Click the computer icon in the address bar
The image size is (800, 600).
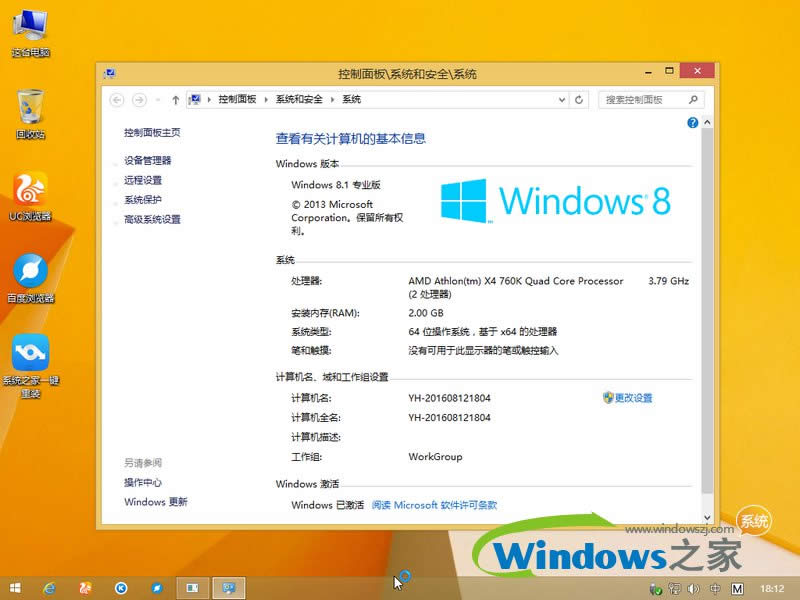(194, 99)
